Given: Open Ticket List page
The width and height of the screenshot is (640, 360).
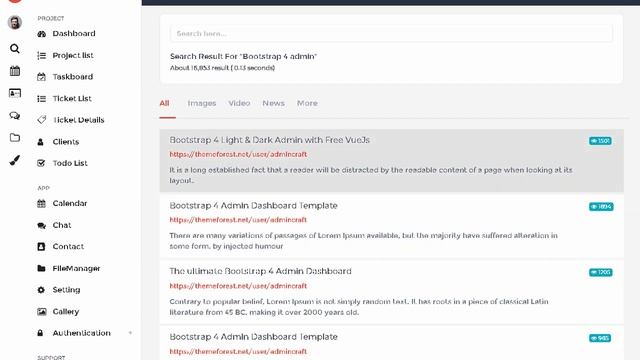Looking at the screenshot, I should tap(72, 98).
